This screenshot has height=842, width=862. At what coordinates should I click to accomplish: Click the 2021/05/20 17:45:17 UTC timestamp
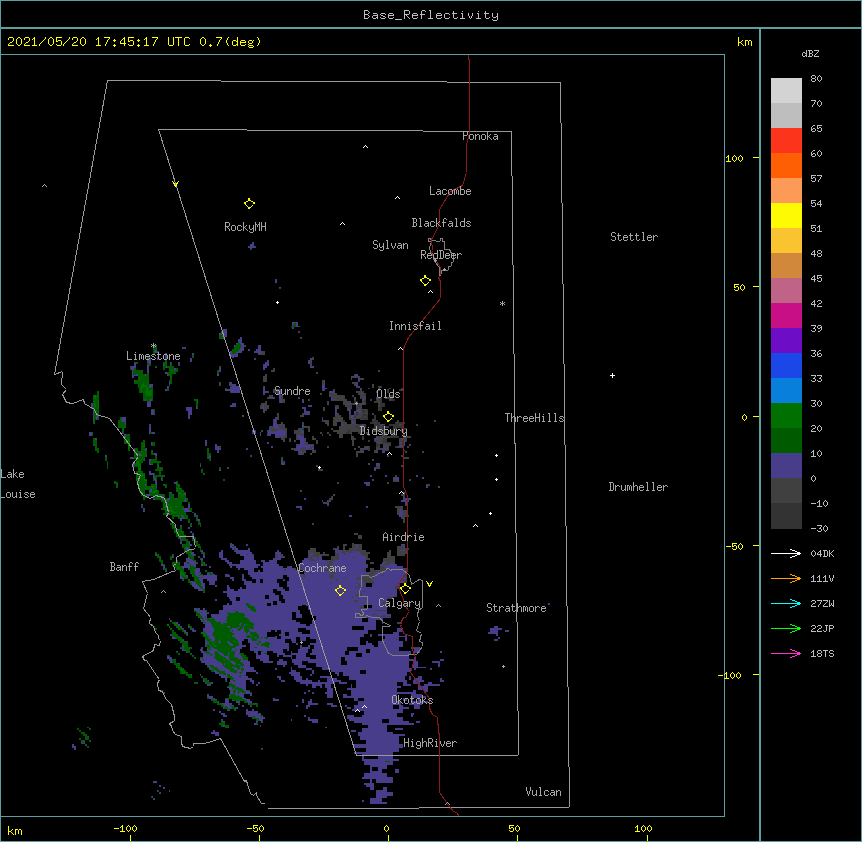(99, 42)
